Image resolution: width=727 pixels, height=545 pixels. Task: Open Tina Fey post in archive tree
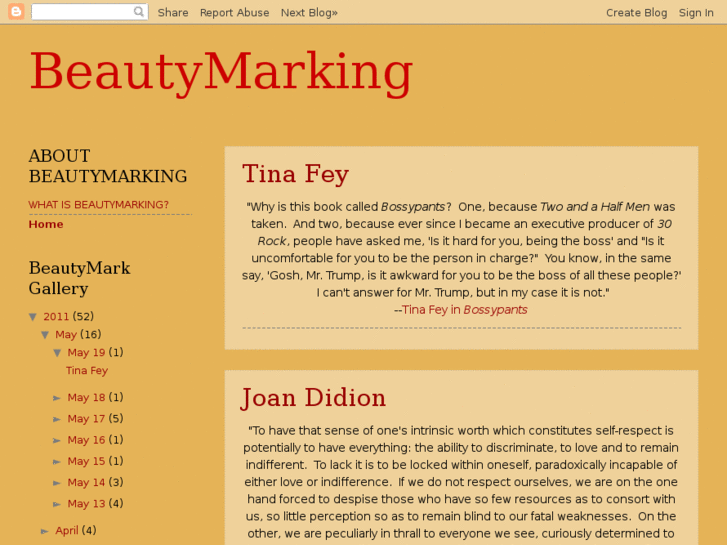[x=87, y=371]
